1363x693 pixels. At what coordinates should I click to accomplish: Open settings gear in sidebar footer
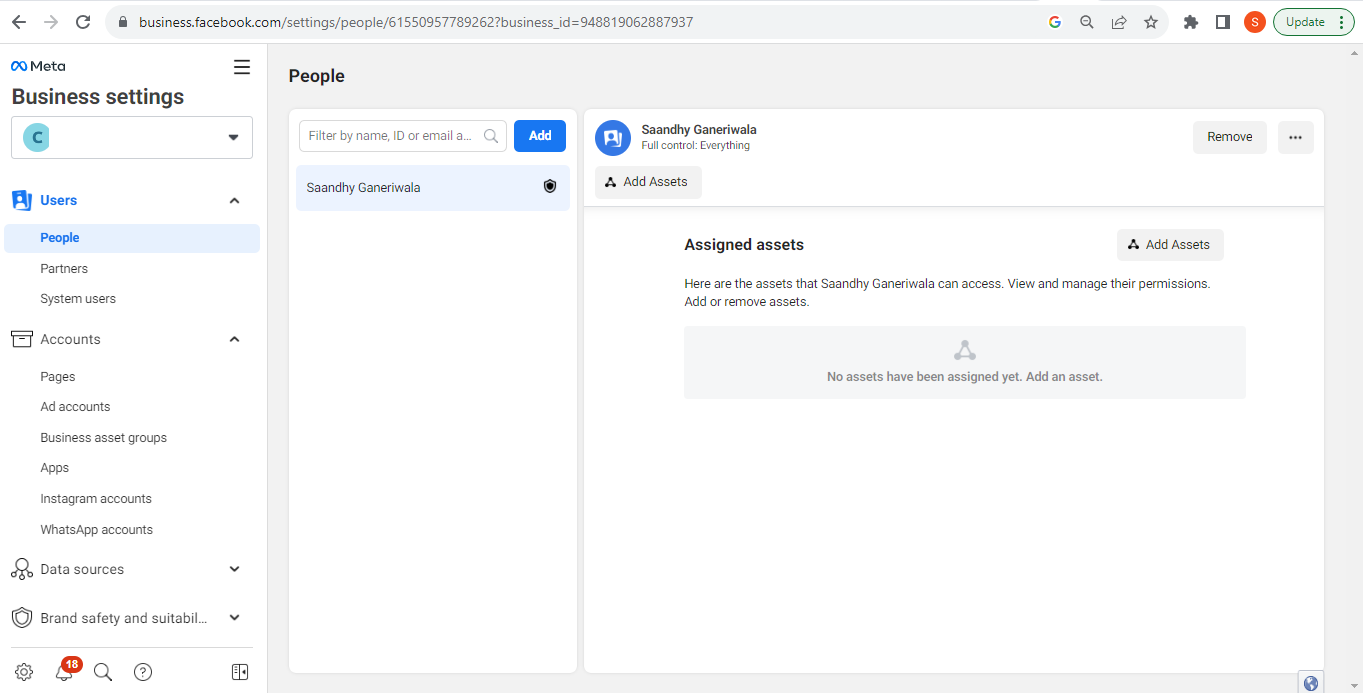[x=24, y=672]
